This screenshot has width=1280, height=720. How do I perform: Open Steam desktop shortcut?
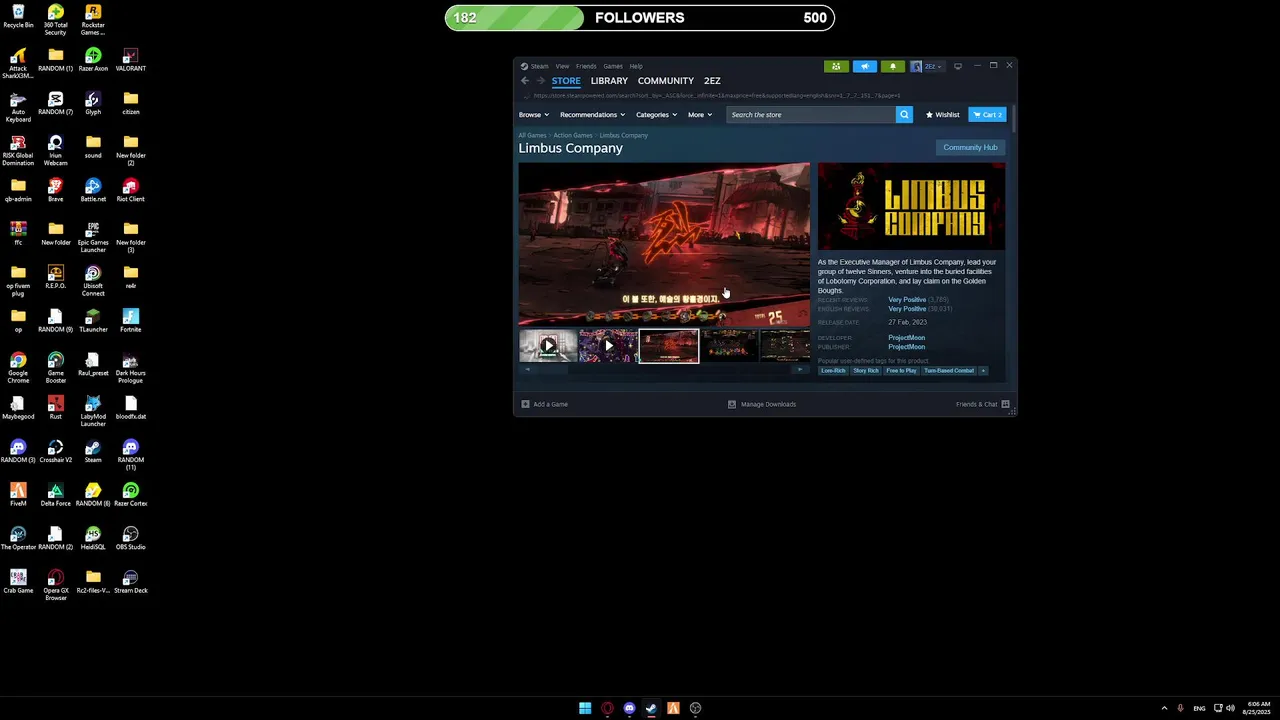(93, 451)
